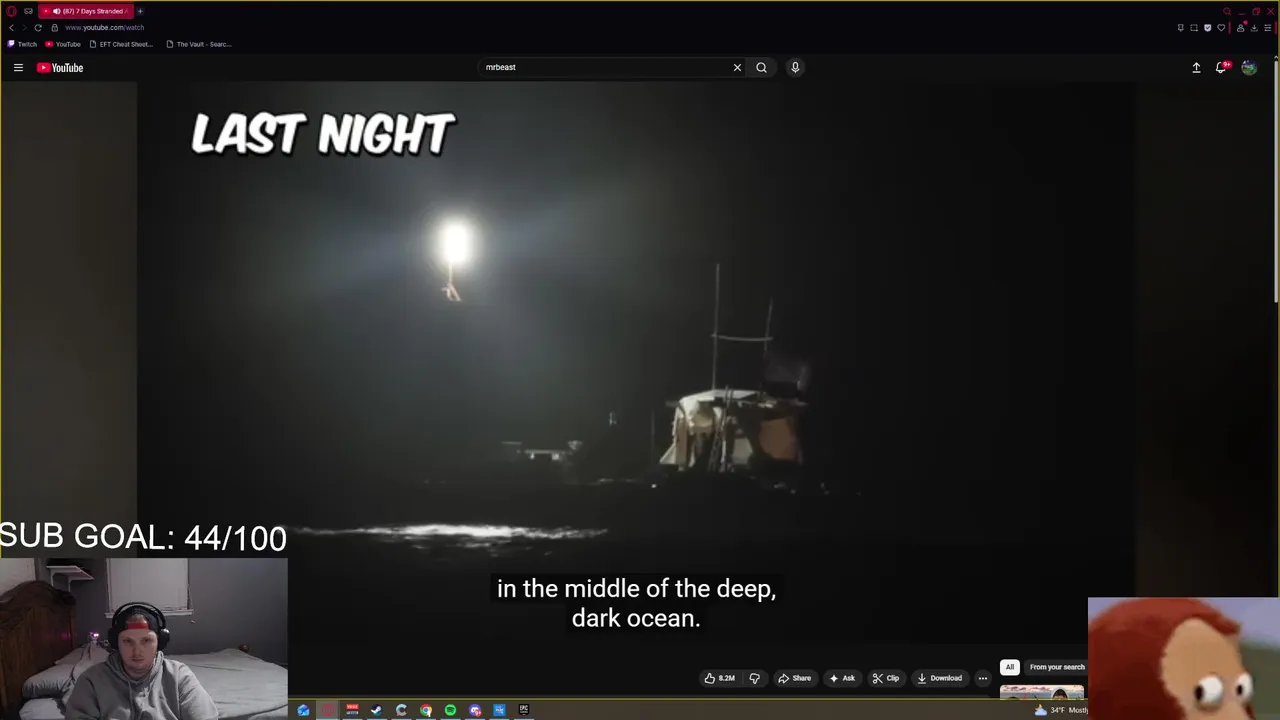This screenshot has height=720, width=1280.
Task: Open Epic Games Launcher from taskbar
Action: [x=523, y=710]
